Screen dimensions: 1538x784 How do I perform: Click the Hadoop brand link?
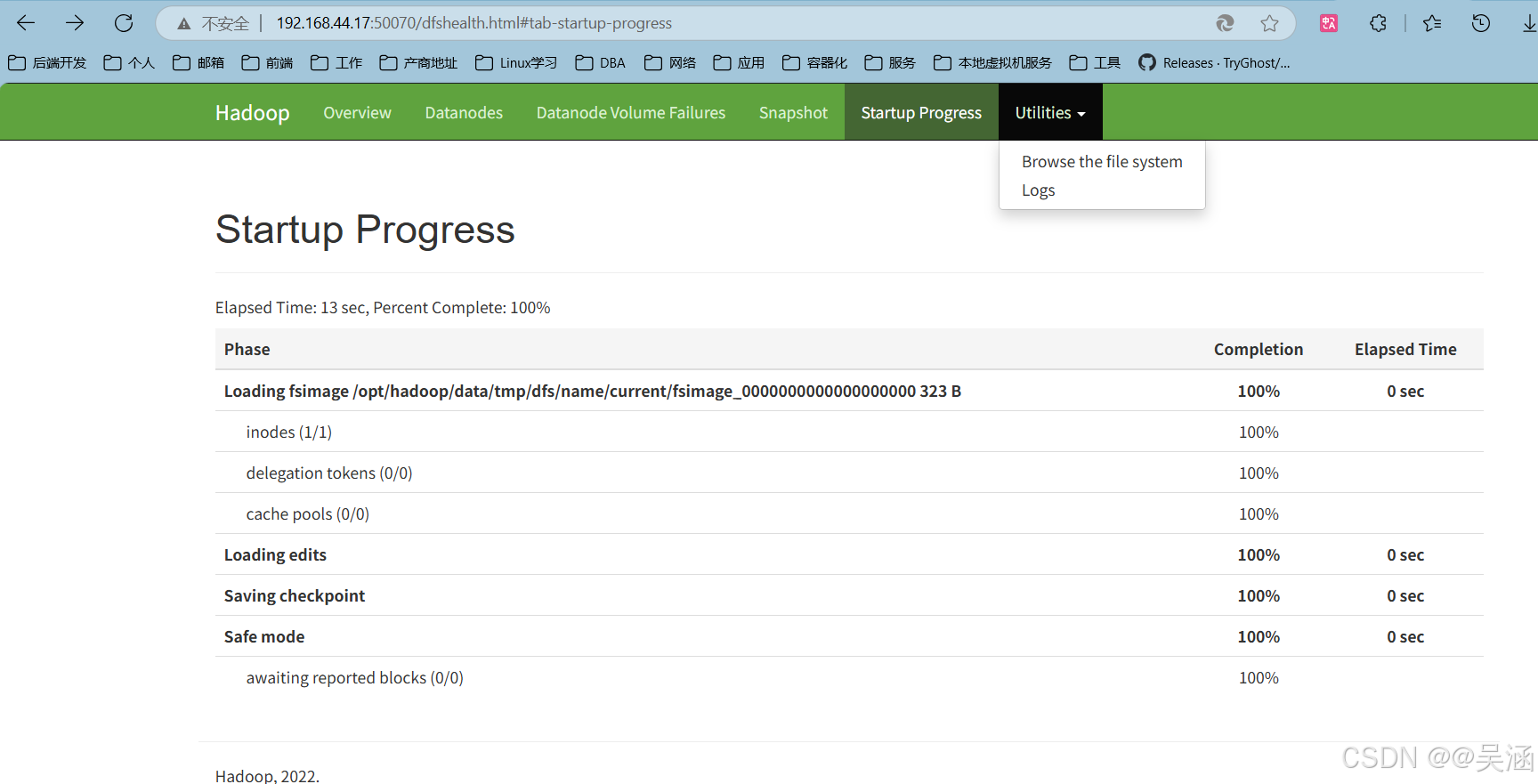[x=253, y=113]
